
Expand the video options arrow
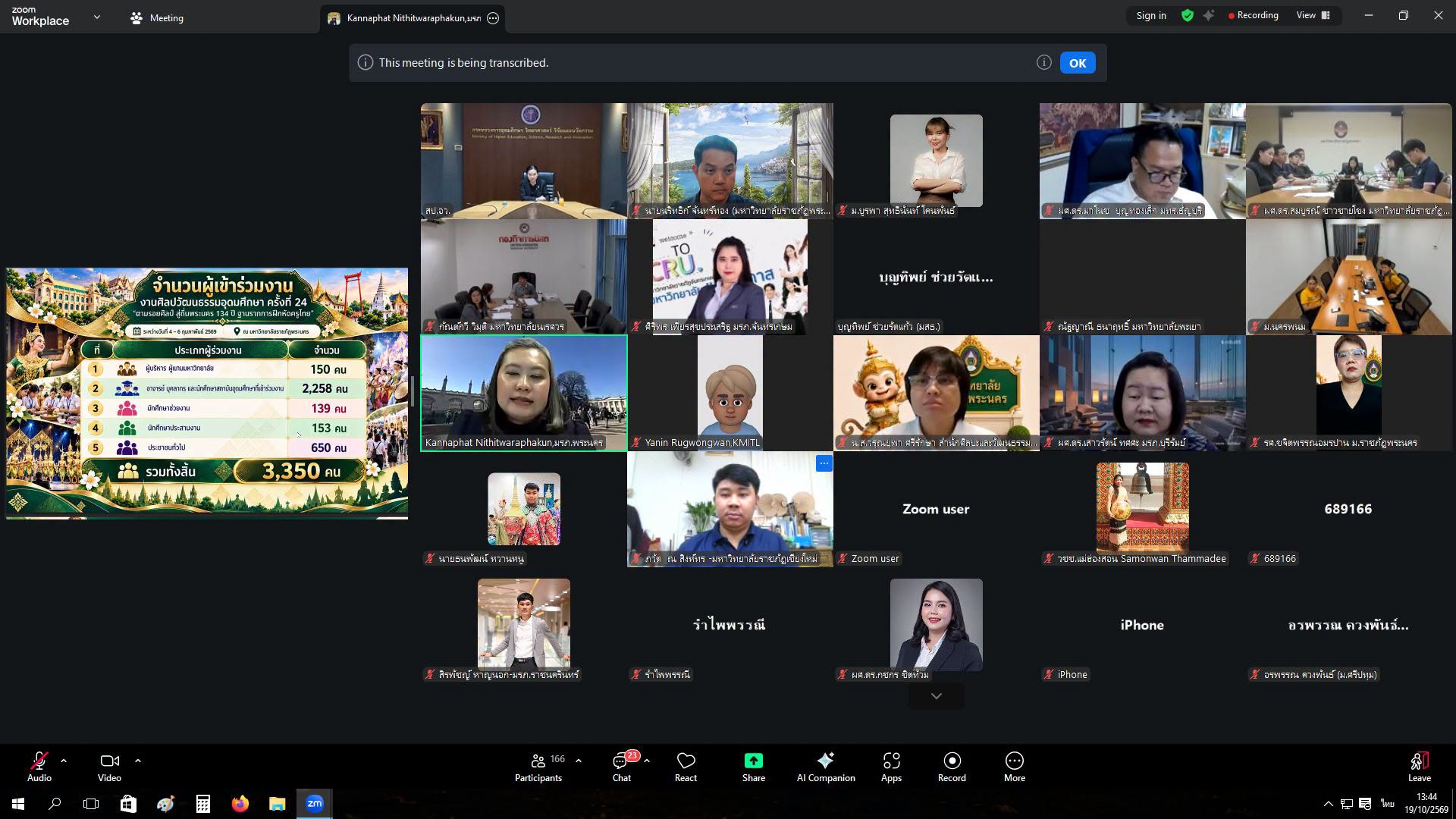137,761
